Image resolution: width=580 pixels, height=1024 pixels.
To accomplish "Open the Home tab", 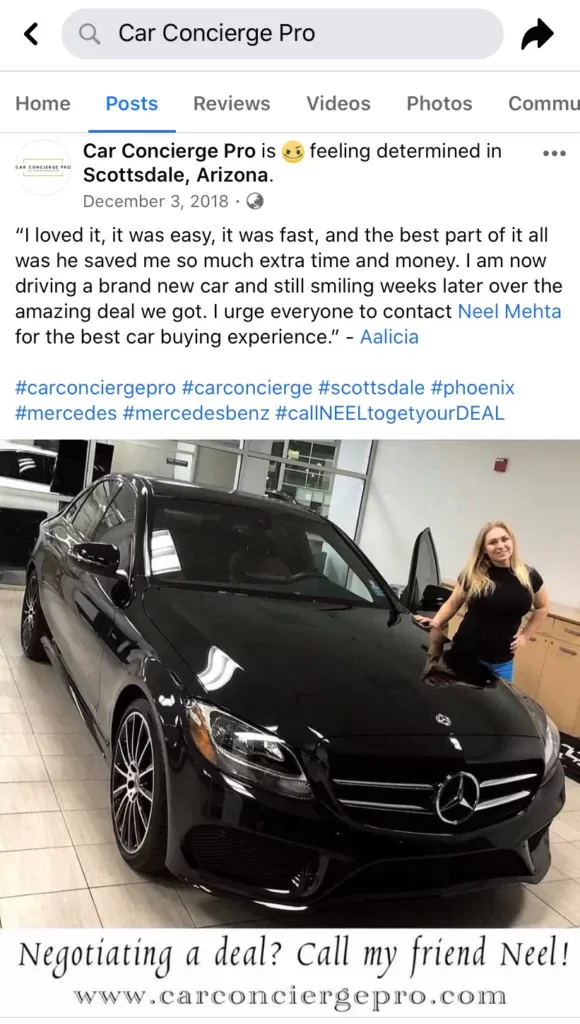I will (x=43, y=103).
